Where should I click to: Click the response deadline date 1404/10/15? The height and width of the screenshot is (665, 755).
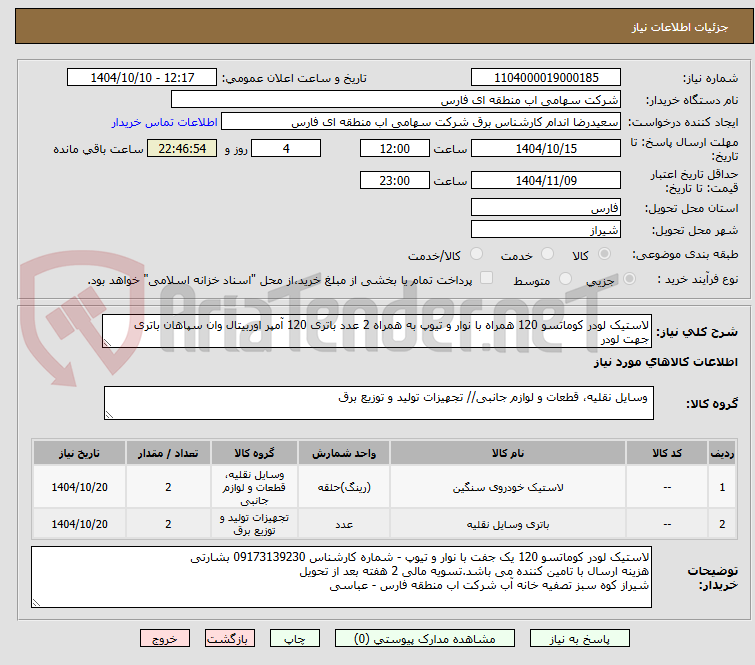[546, 148]
